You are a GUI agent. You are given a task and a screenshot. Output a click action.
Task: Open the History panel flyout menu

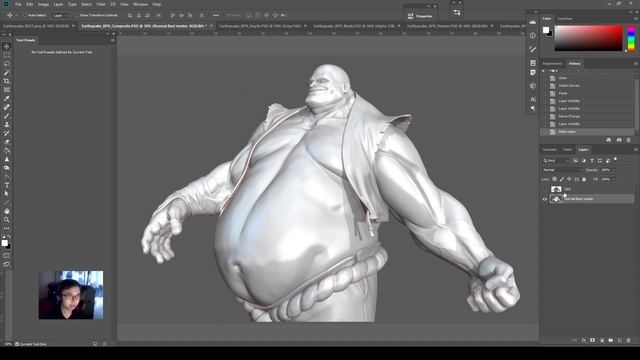(636, 64)
